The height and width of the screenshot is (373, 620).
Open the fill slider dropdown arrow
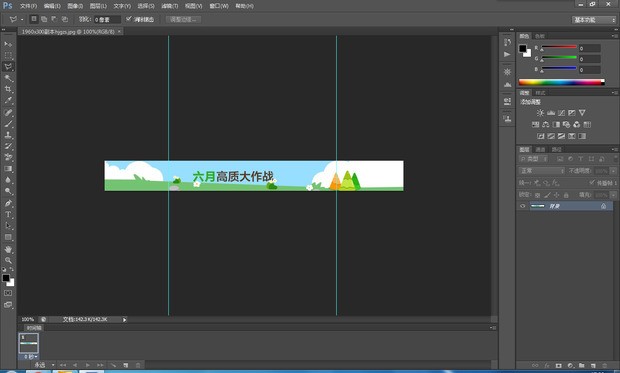pyautogui.click(x=613, y=195)
